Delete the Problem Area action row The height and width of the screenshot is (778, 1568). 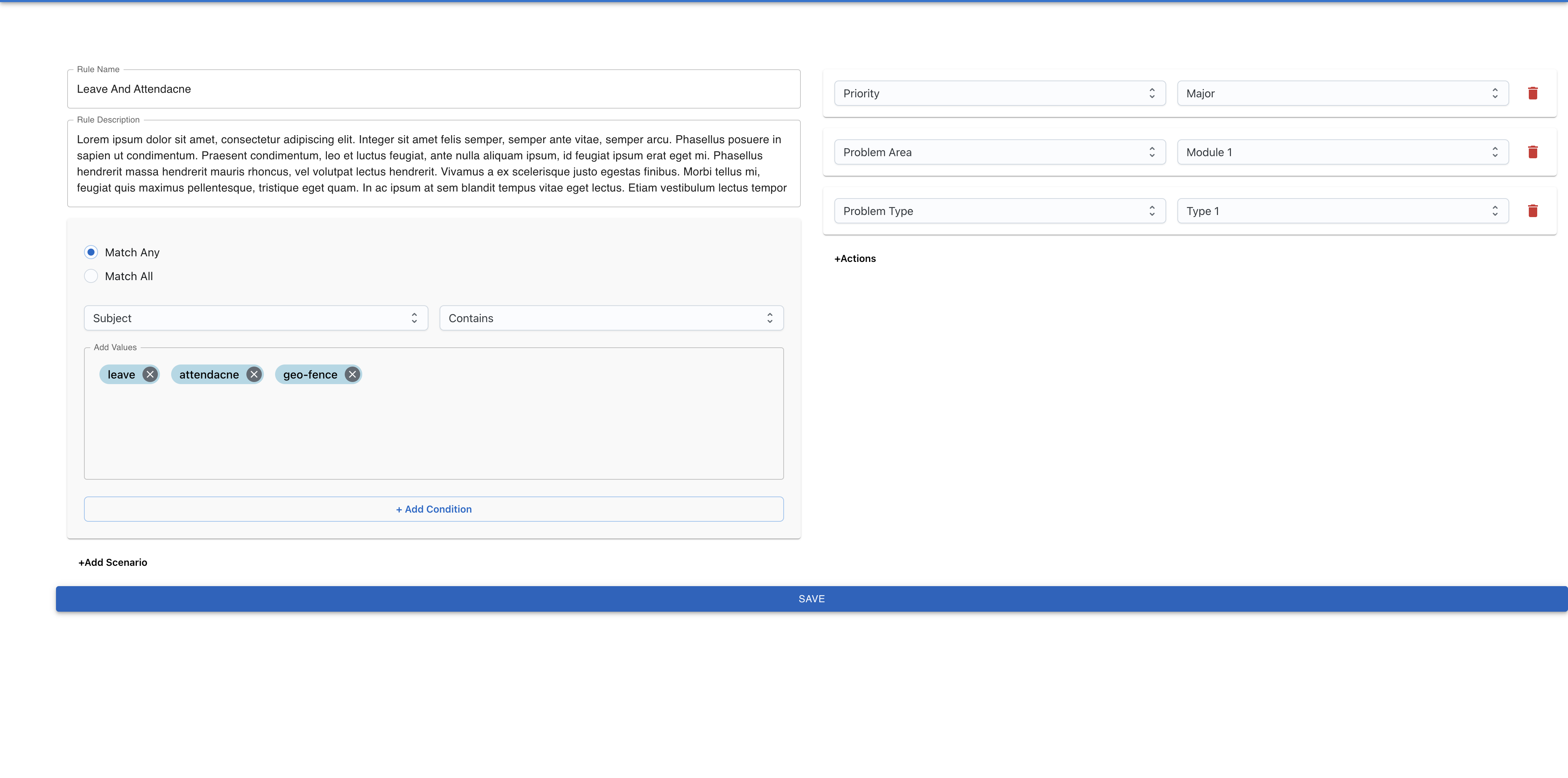coord(1533,152)
